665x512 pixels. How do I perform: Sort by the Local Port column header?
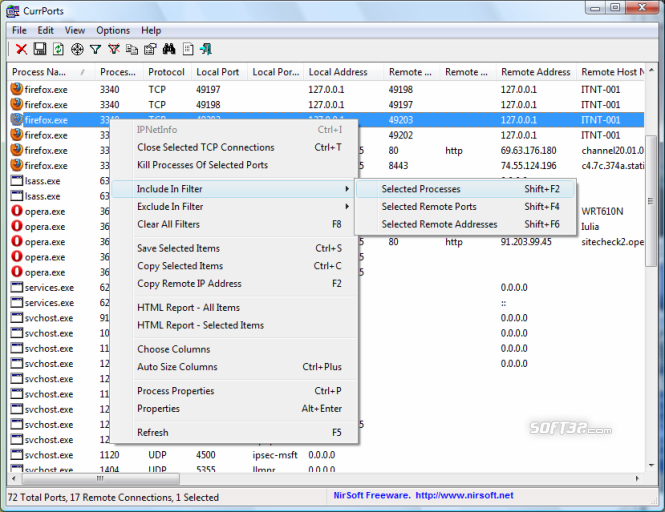[x=219, y=72]
